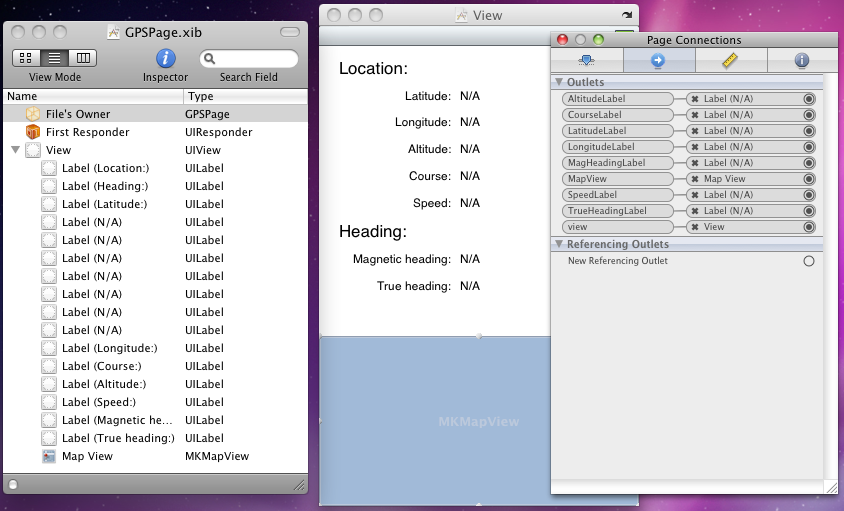Screen dimensions: 844x511
Task: Select Label (Location:) in the object list
Action: click(x=156, y=168)
